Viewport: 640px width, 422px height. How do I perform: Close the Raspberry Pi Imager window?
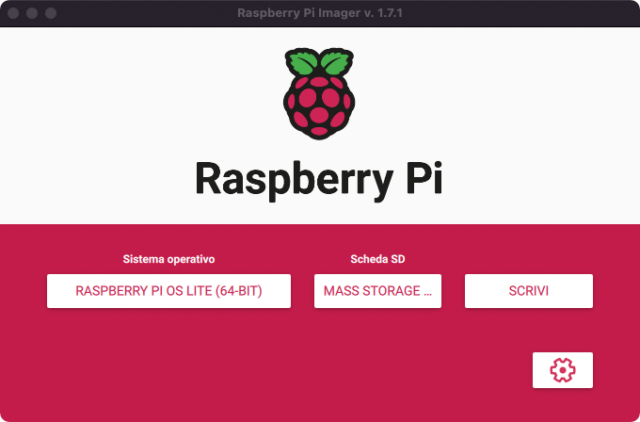(x=14, y=14)
